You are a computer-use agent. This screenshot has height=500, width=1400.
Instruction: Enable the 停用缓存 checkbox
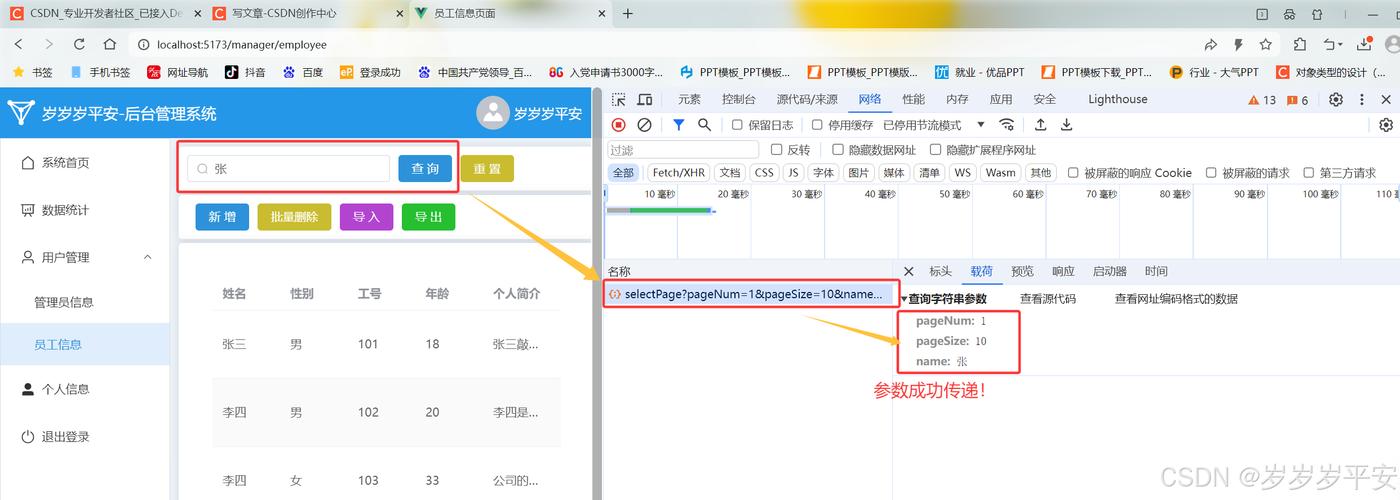817,125
